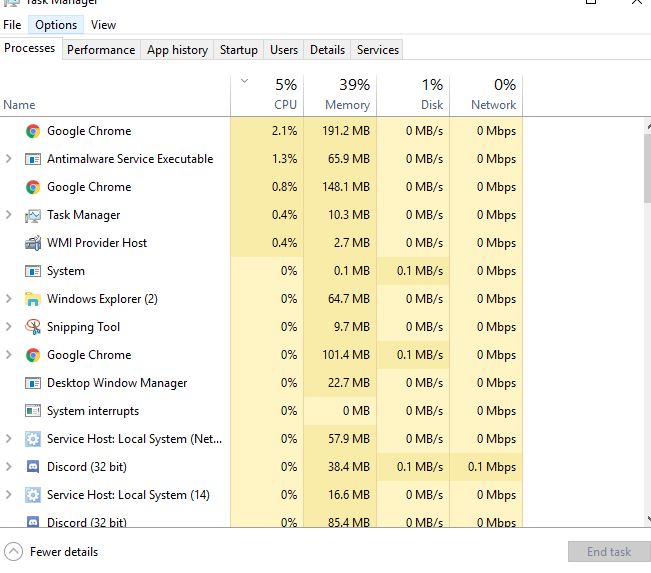The image size is (651, 573).
Task: Open the File menu
Action: click(x=12, y=25)
